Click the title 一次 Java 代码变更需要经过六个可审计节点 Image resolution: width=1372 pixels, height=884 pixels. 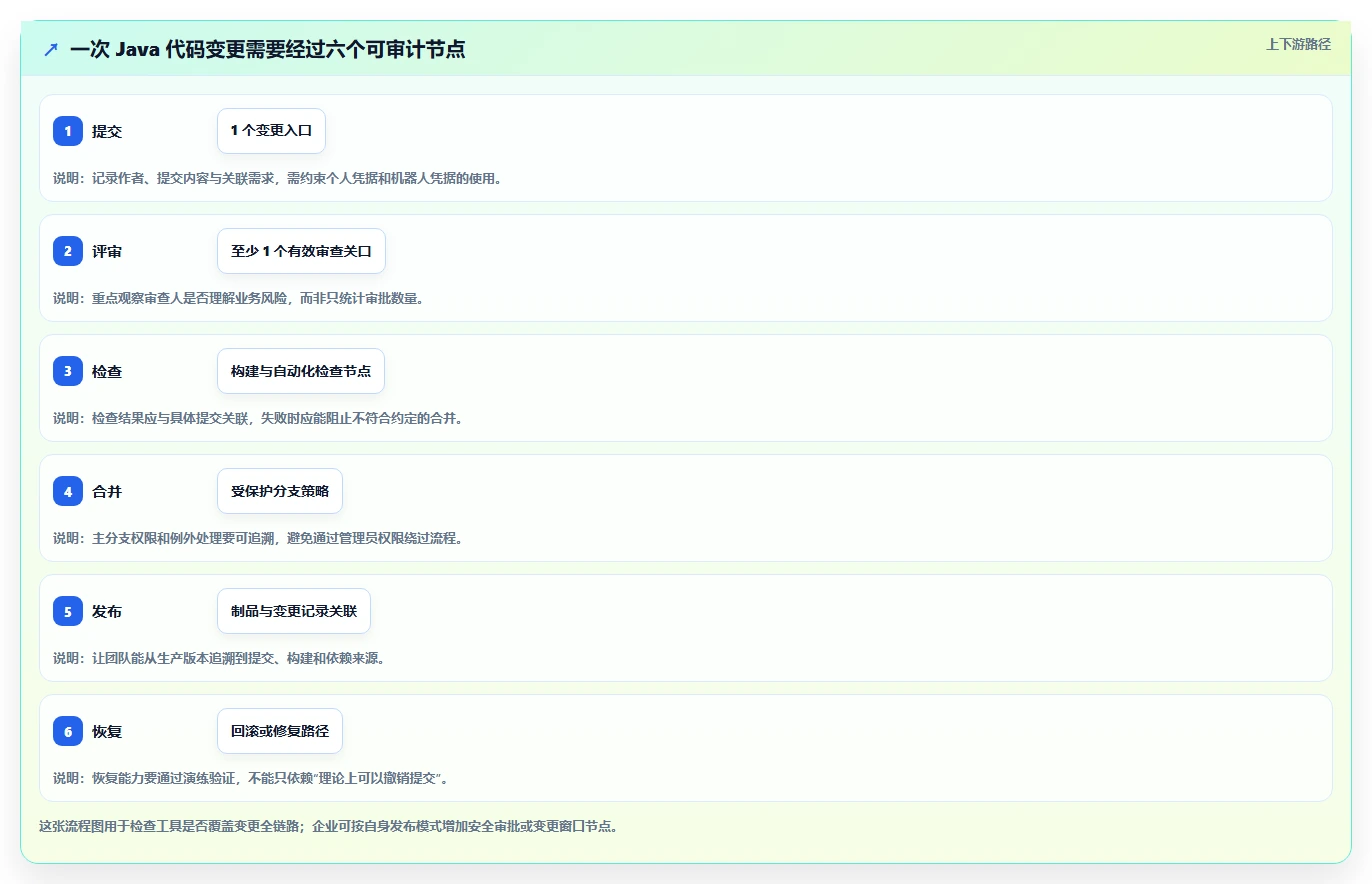pyautogui.click(x=267, y=49)
